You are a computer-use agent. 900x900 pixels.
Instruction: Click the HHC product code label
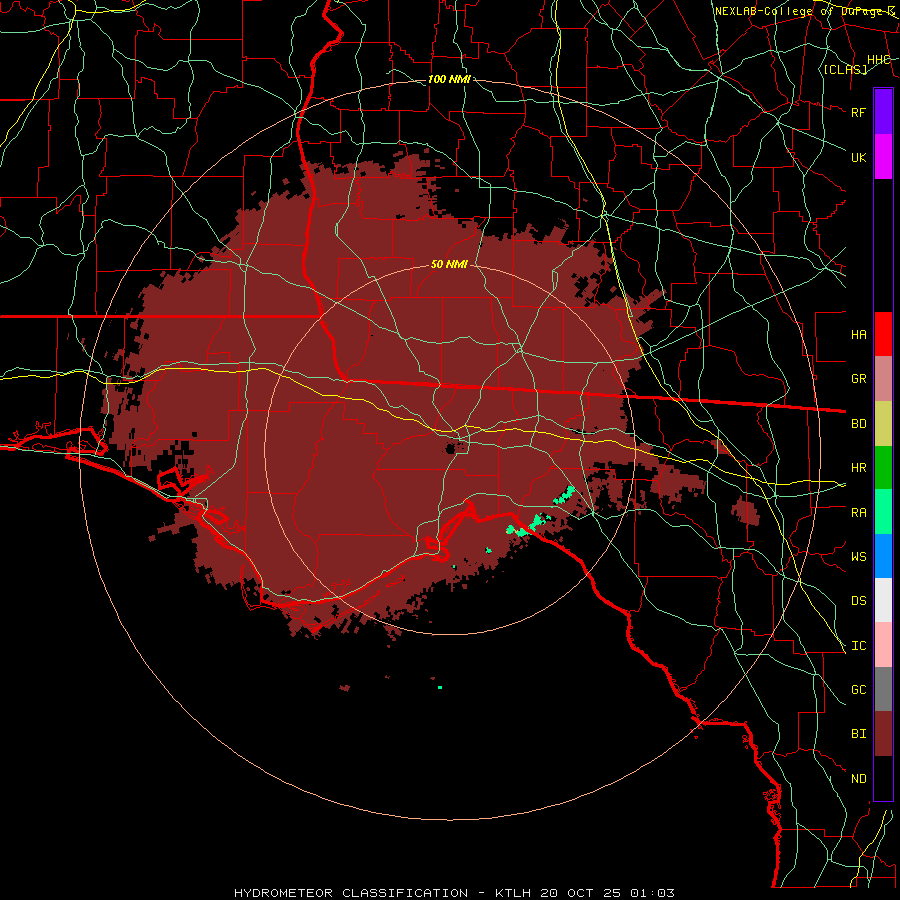click(879, 60)
